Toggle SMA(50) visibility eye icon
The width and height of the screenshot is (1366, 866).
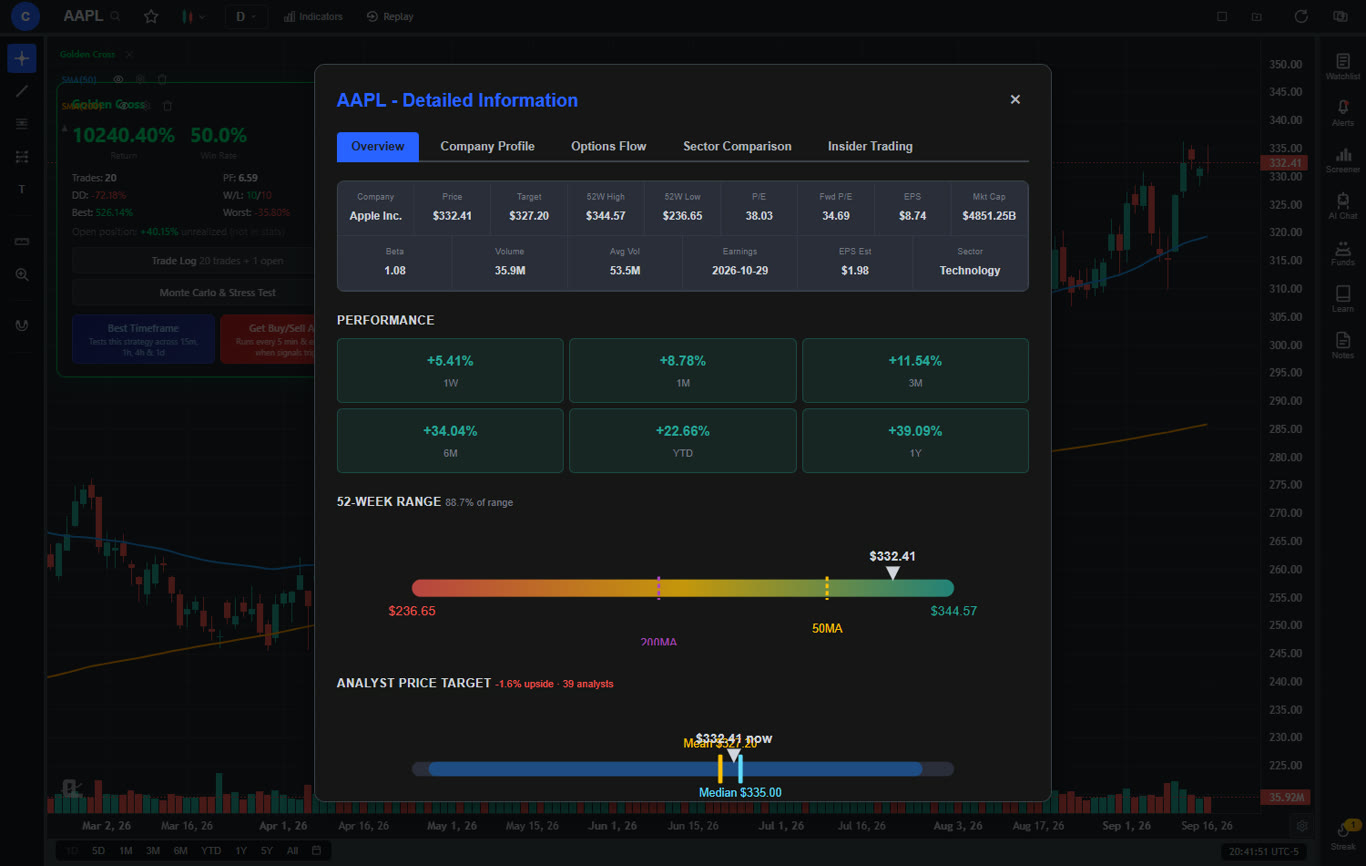tap(118, 79)
